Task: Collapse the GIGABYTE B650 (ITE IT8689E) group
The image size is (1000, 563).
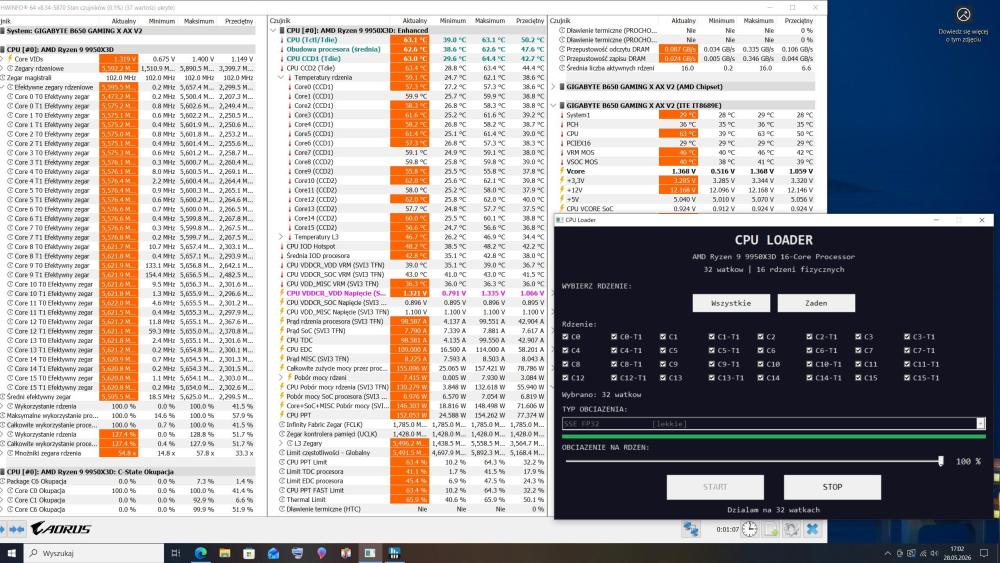Action: pos(554,106)
